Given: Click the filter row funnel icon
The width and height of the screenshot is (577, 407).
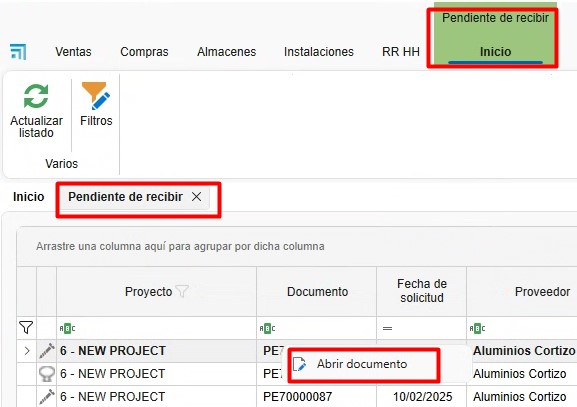Looking at the screenshot, I should pyautogui.click(x=26, y=328).
